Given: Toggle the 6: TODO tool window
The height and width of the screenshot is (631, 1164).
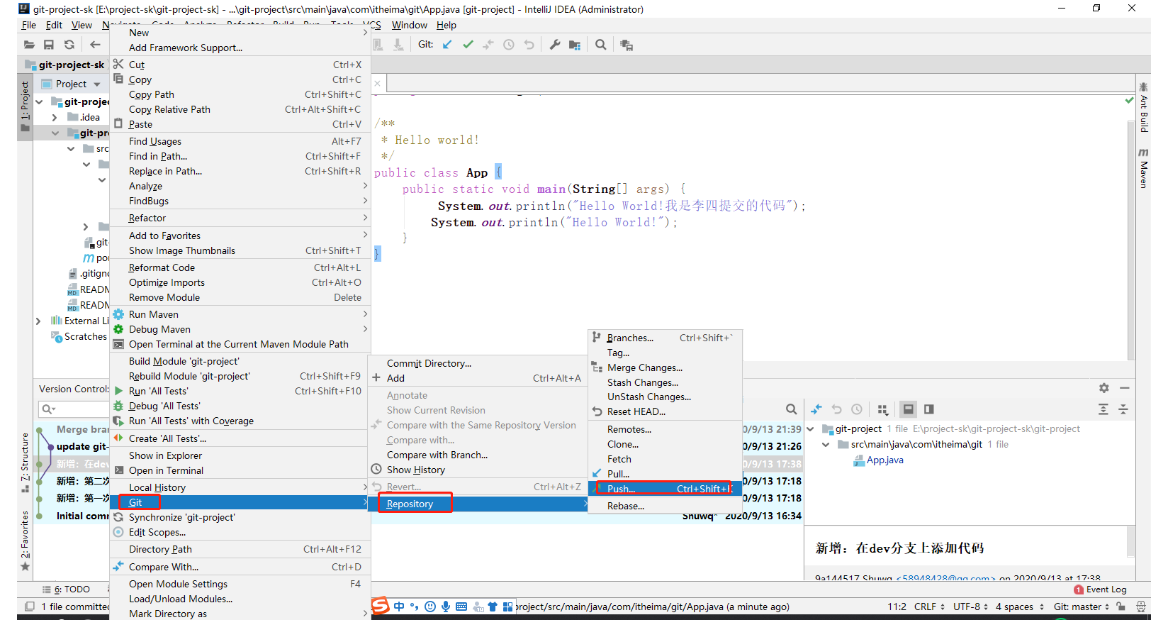Looking at the screenshot, I should pyautogui.click(x=67, y=589).
